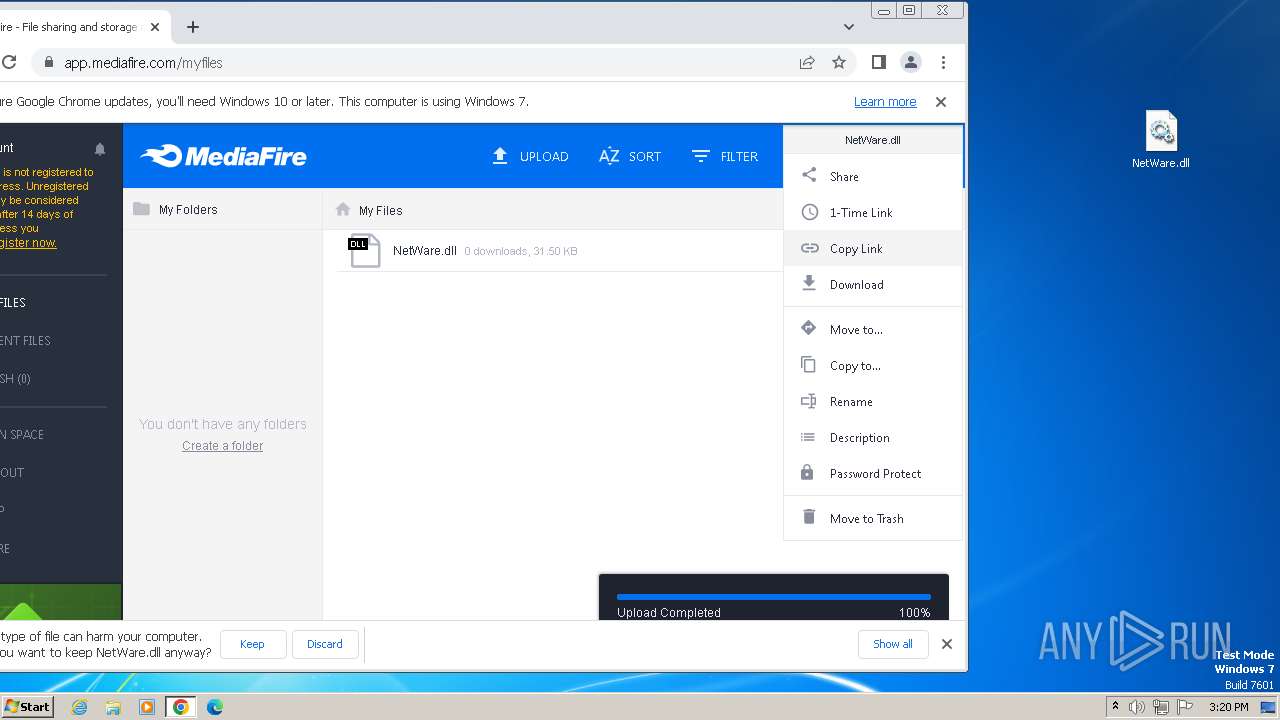Click the Chrome profile avatar icon
Screen dimensions: 1280x720
[x=911, y=62]
